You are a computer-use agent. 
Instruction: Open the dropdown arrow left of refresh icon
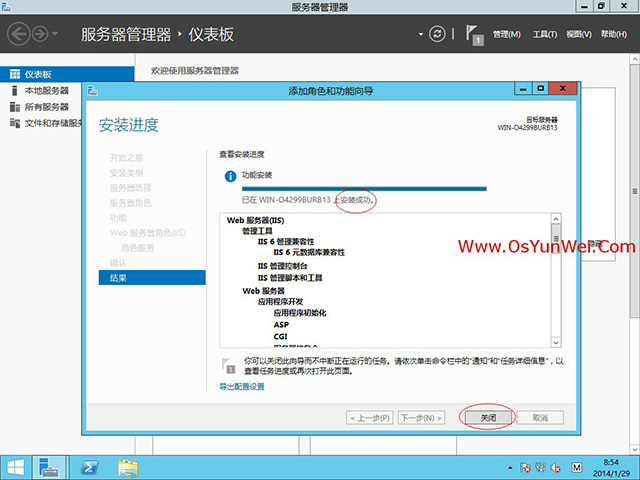click(x=421, y=34)
